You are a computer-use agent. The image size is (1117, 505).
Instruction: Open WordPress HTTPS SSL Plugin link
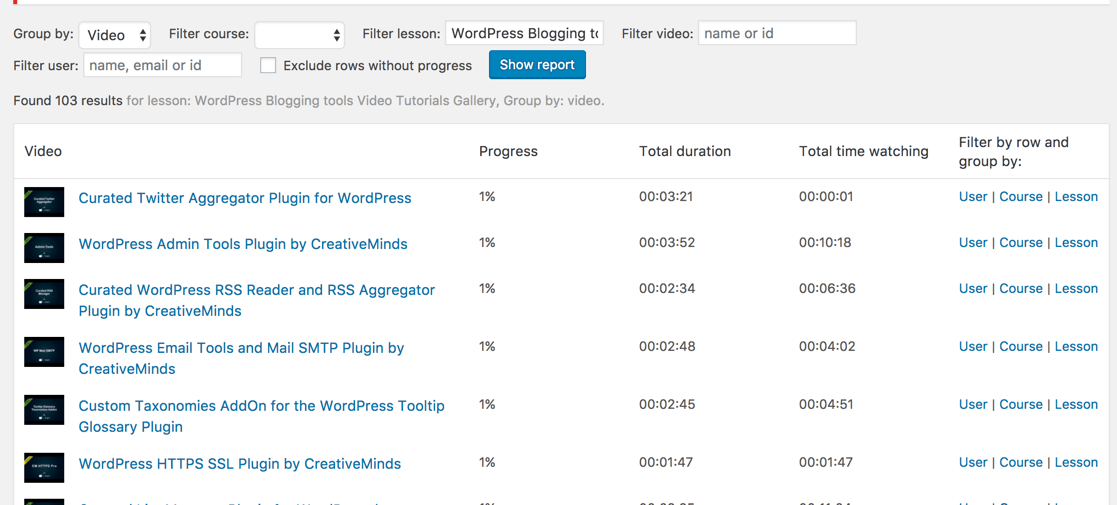240,464
